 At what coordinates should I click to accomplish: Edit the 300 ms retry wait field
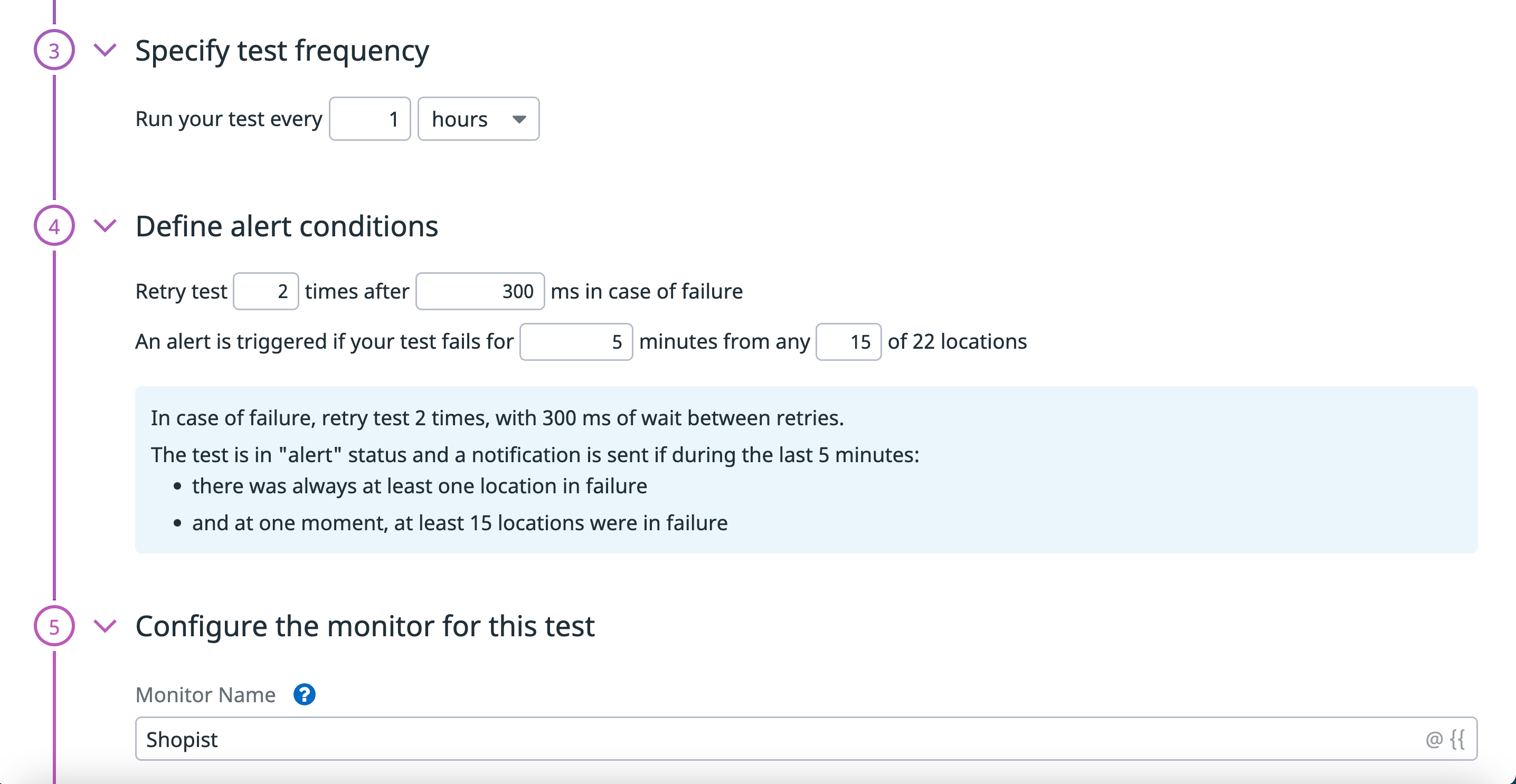(480, 291)
